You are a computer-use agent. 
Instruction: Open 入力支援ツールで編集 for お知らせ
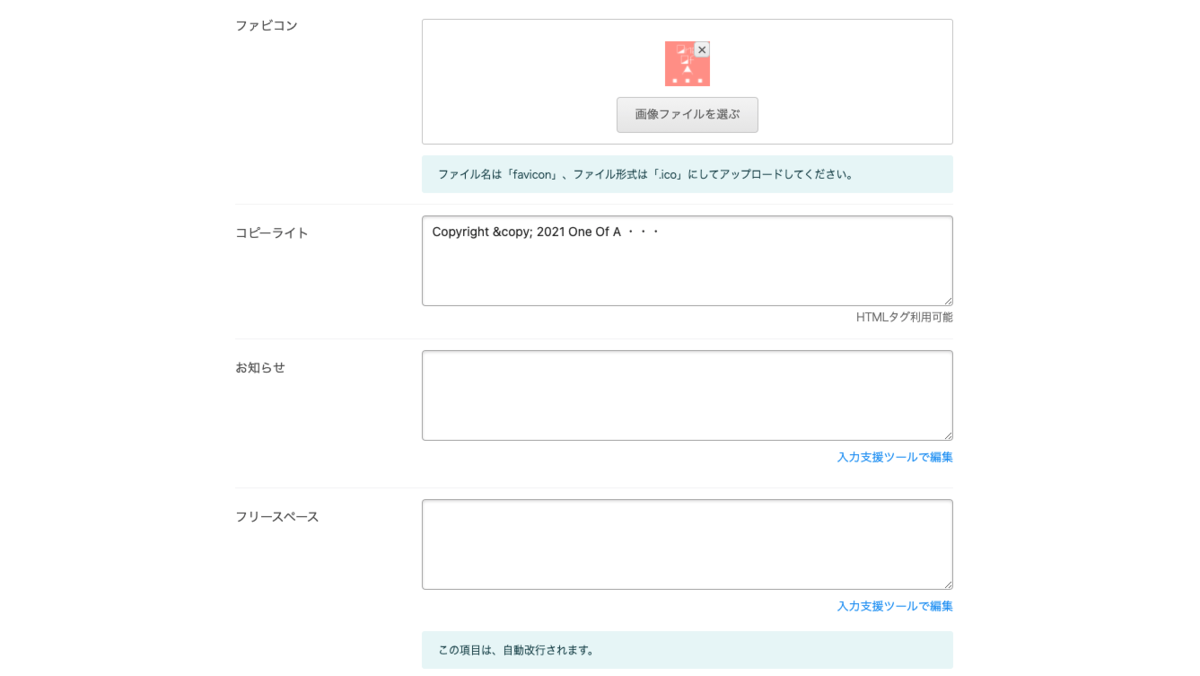pos(893,456)
